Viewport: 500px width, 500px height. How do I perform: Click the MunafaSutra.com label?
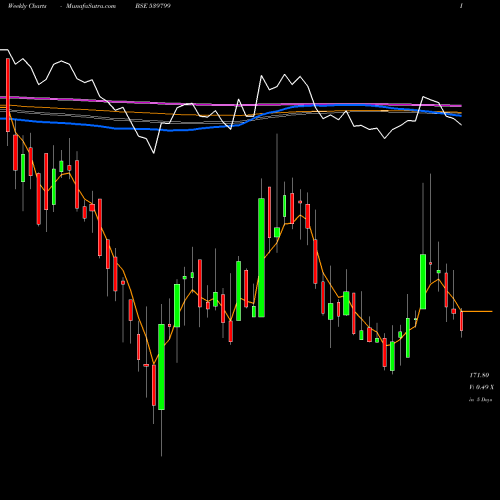pos(91,6)
